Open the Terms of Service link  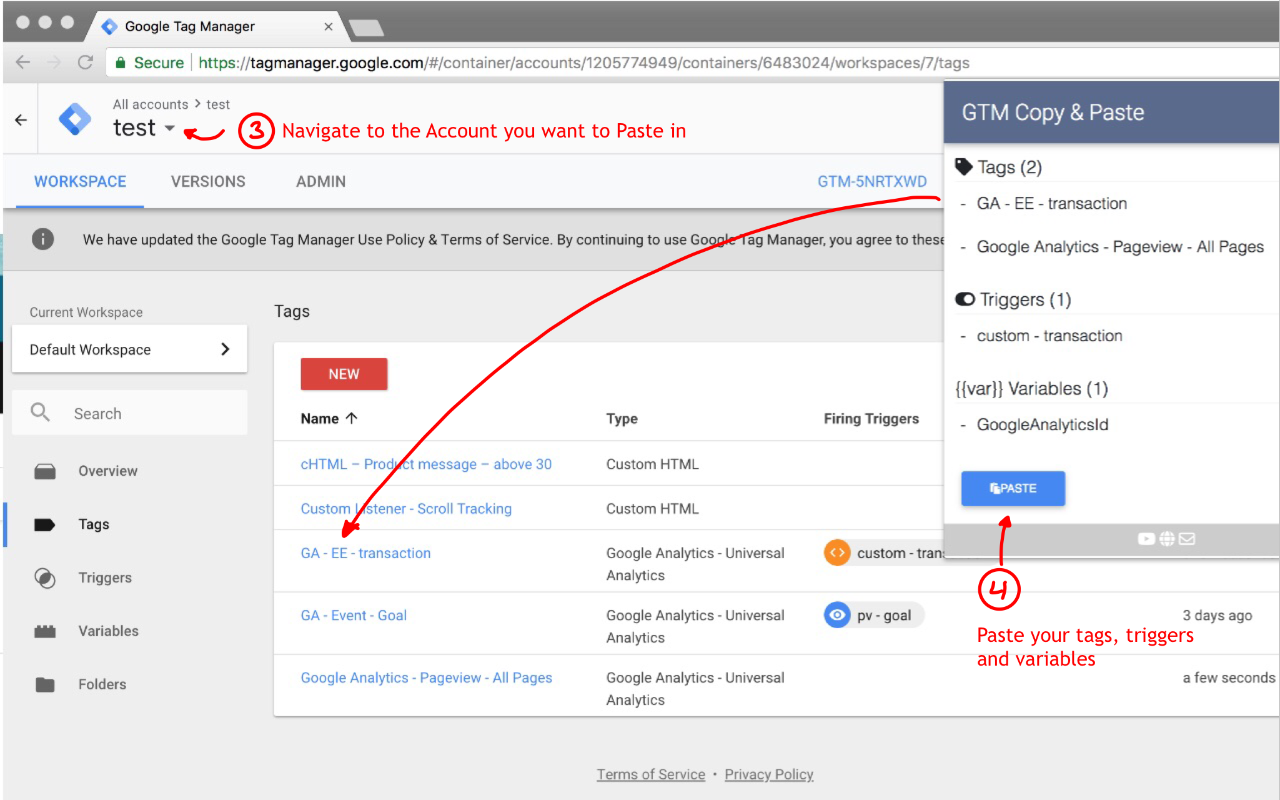(x=651, y=774)
